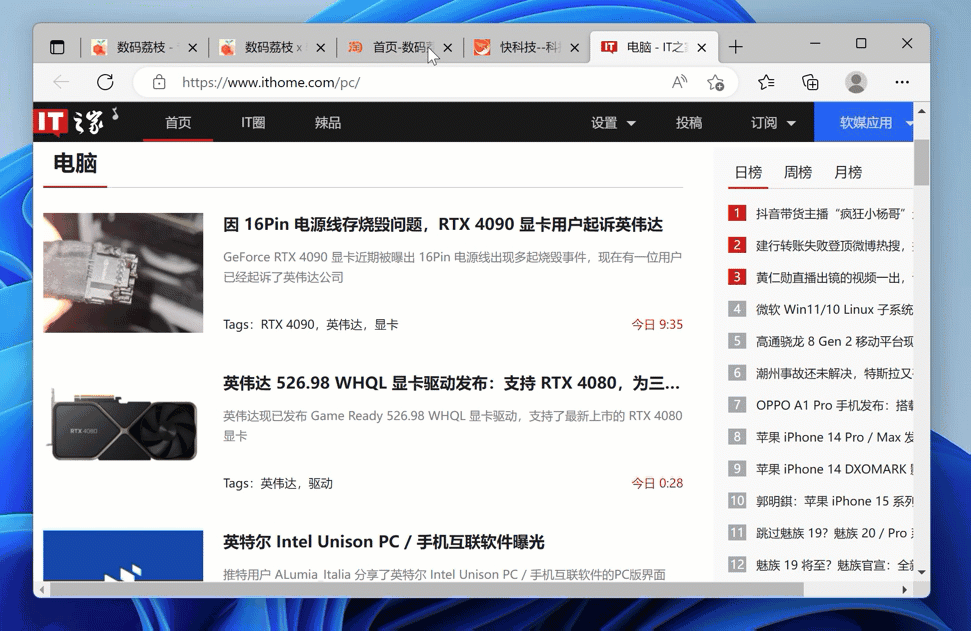Screen dimensions: 971x631
Task: View site information lock icon
Action: click(159, 82)
